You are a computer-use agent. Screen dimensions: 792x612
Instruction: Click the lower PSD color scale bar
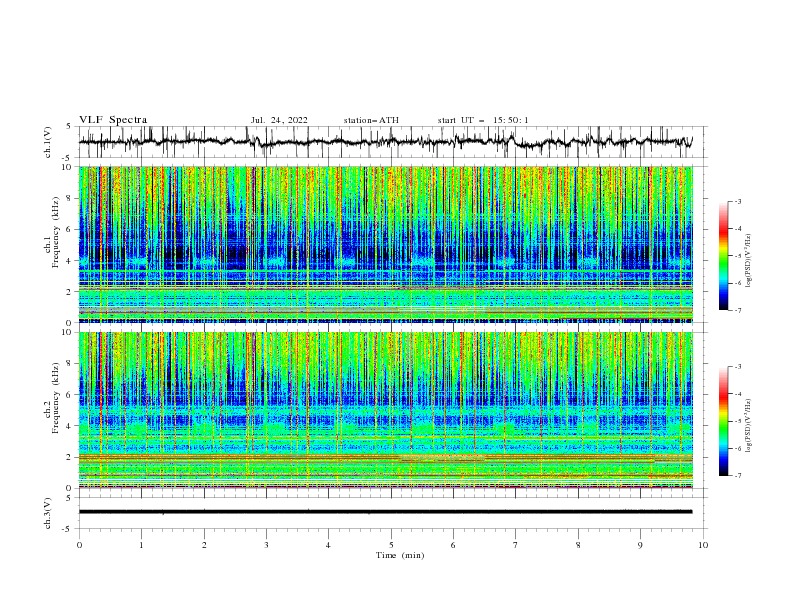coord(724,421)
